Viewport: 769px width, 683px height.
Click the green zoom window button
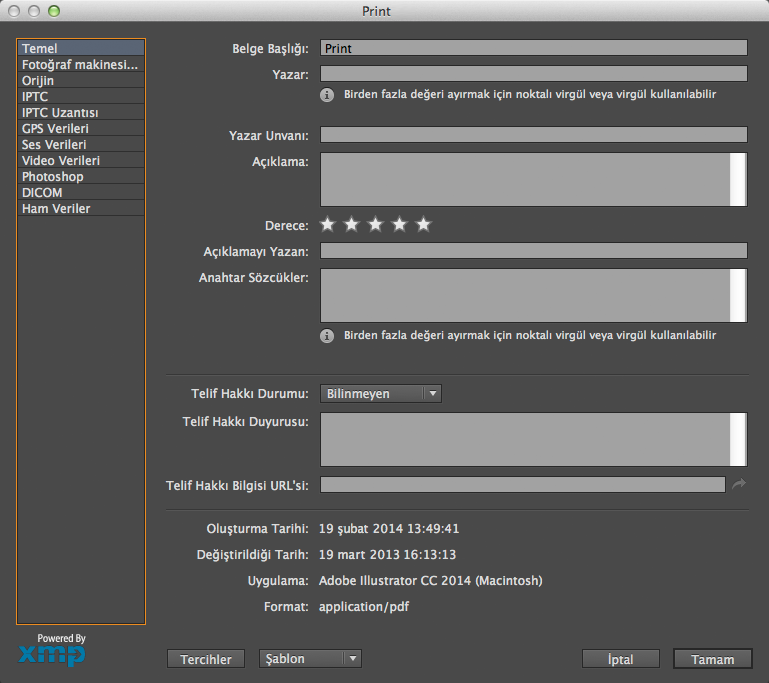pos(54,11)
